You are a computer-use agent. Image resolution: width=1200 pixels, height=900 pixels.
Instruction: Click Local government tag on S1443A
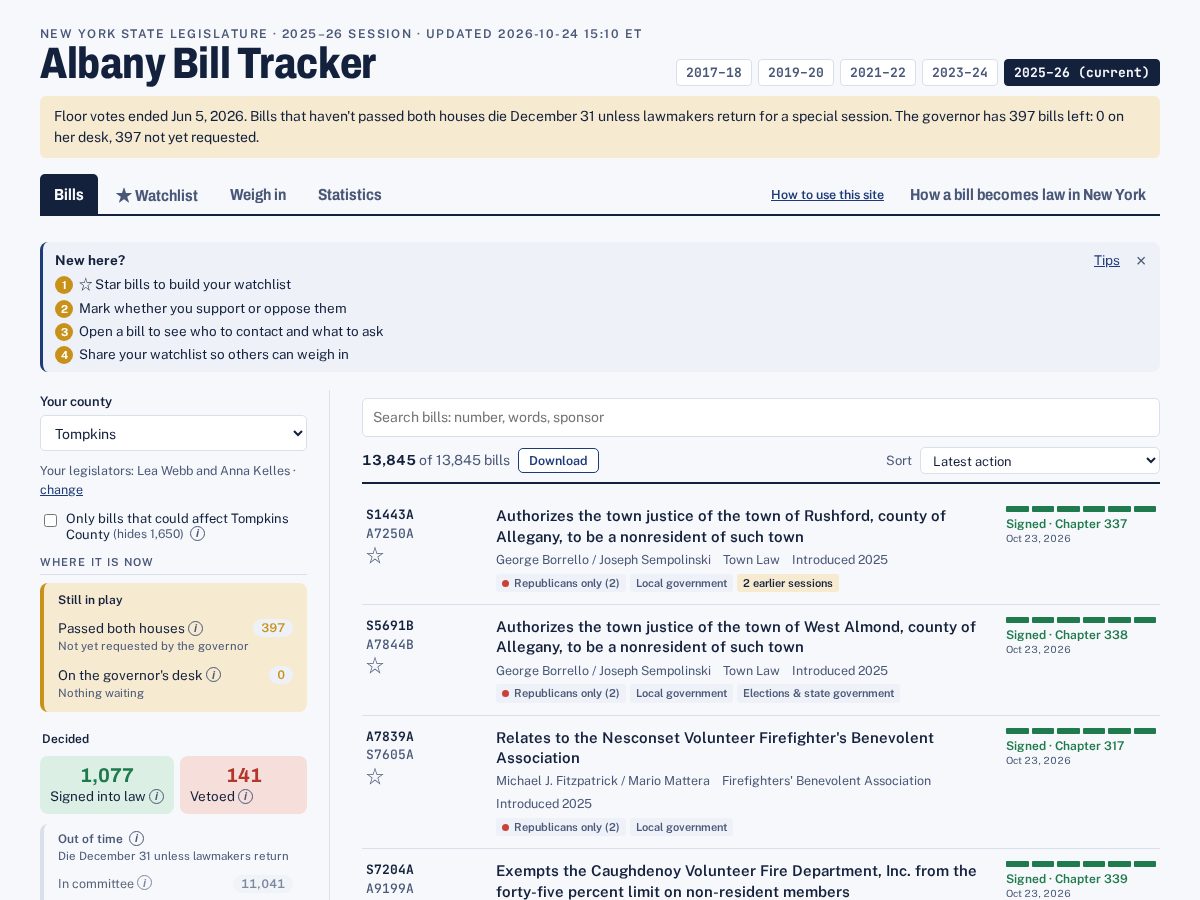click(682, 583)
